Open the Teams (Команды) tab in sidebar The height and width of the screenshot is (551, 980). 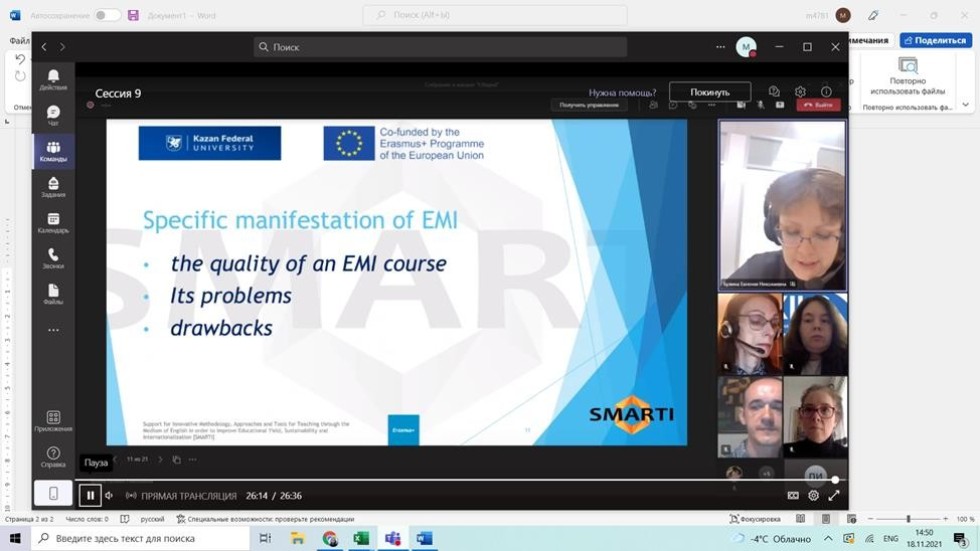click(x=53, y=151)
